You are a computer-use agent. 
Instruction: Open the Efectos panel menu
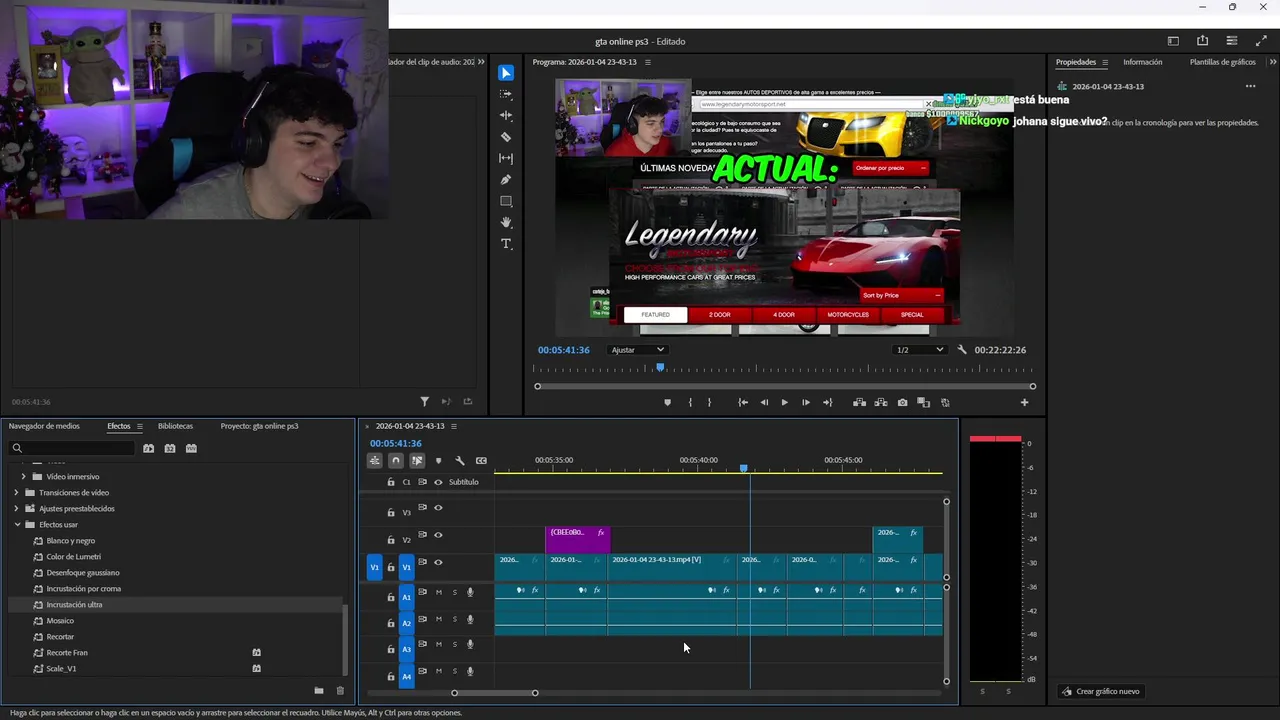click(x=139, y=426)
